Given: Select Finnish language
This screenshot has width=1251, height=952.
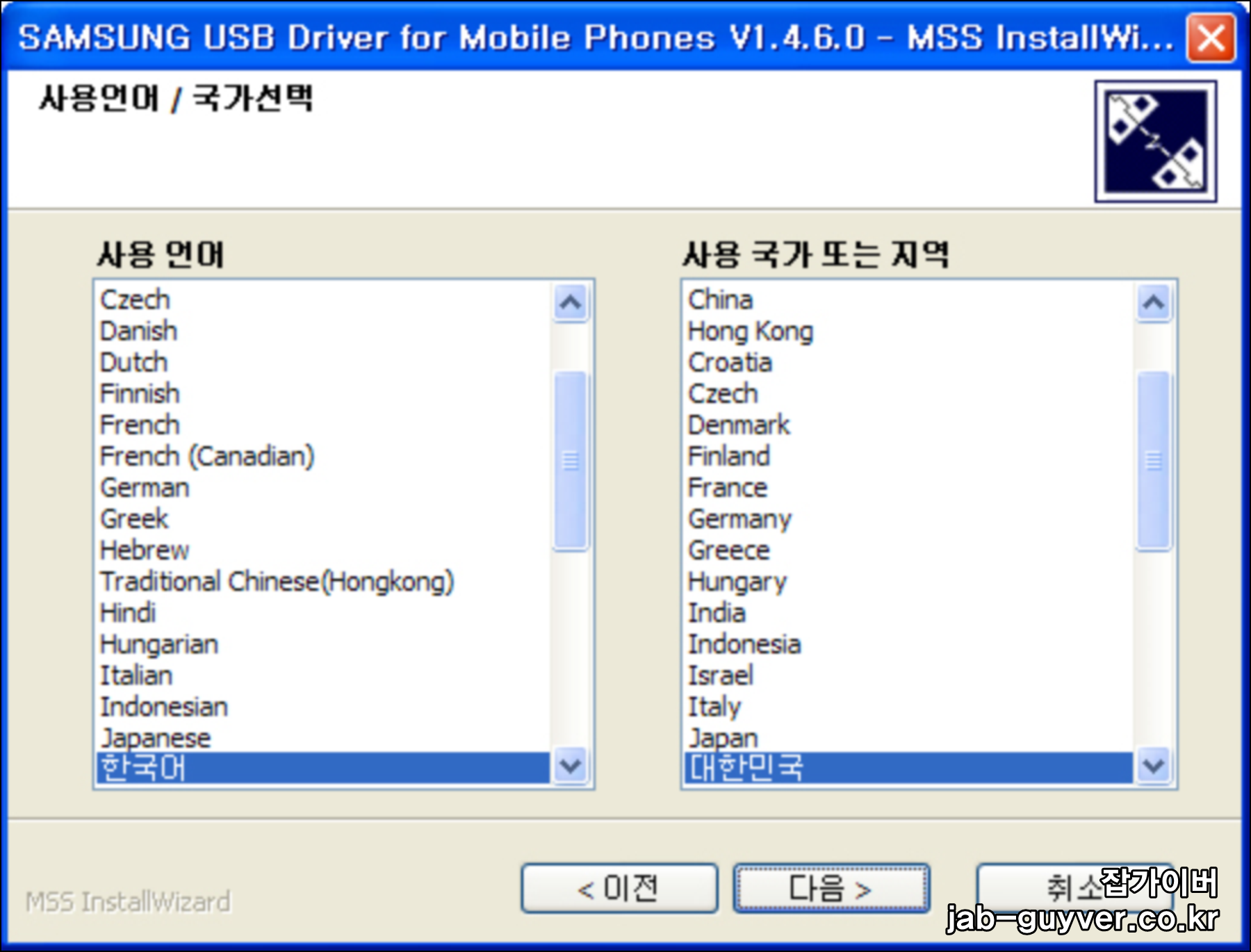Looking at the screenshot, I should (x=324, y=393).
